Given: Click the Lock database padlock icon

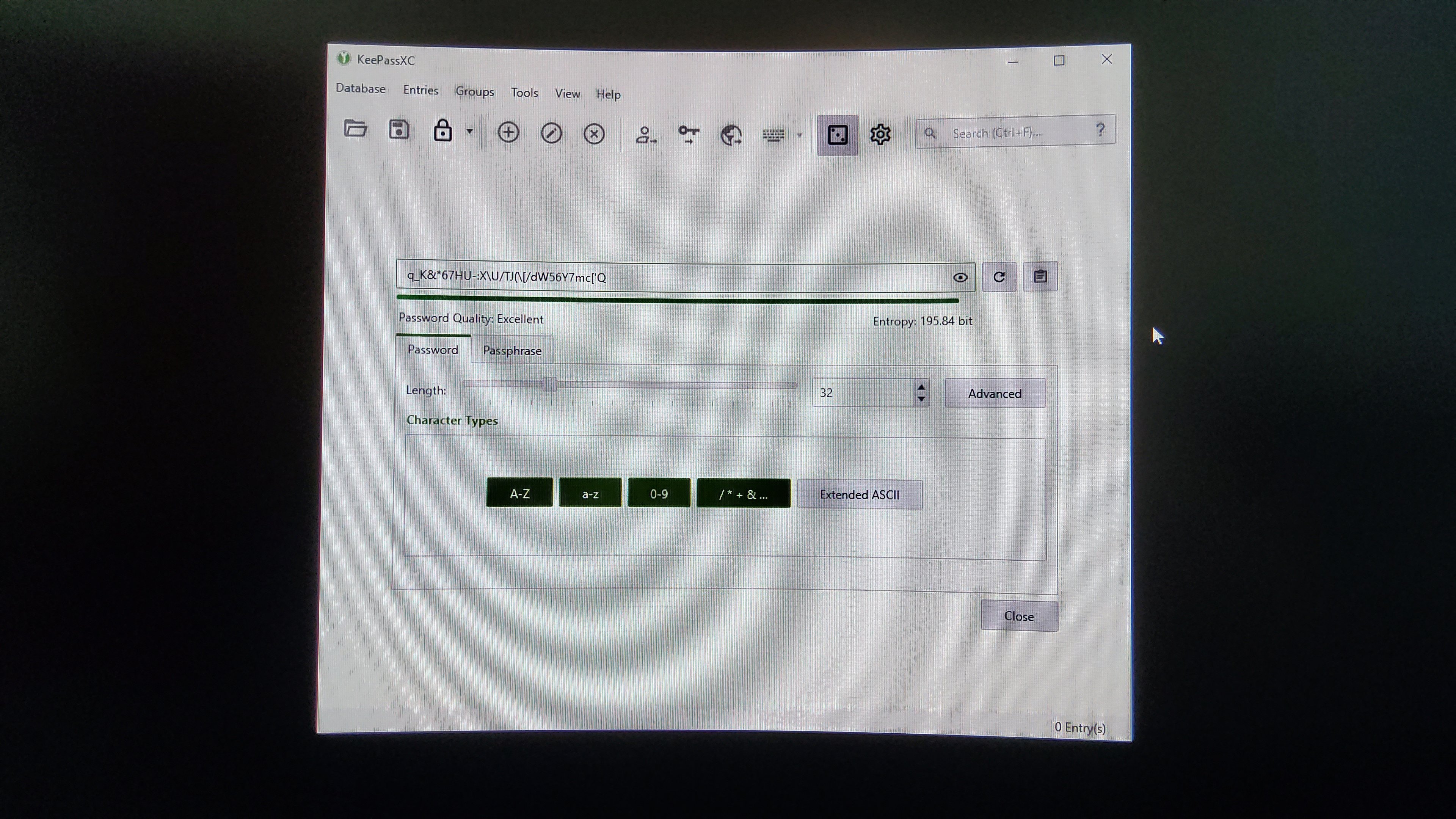Looking at the screenshot, I should tap(442, 130).
